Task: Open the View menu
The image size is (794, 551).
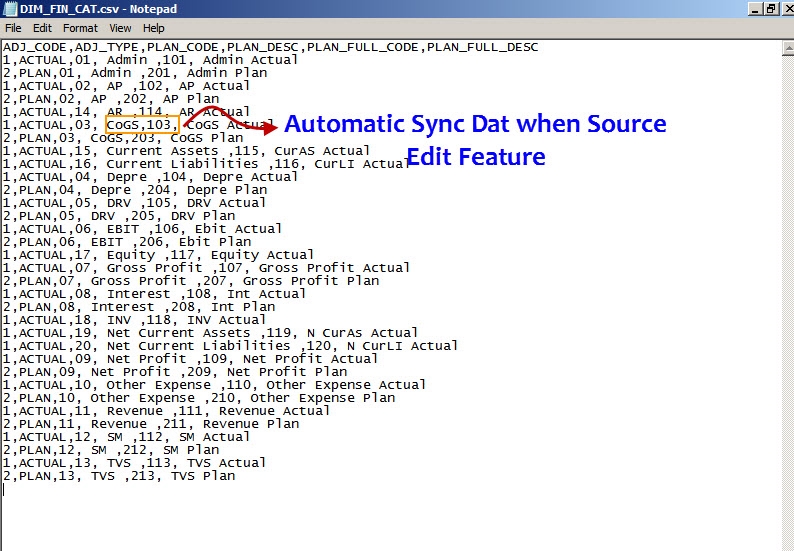Action: (x=121, y=28)
